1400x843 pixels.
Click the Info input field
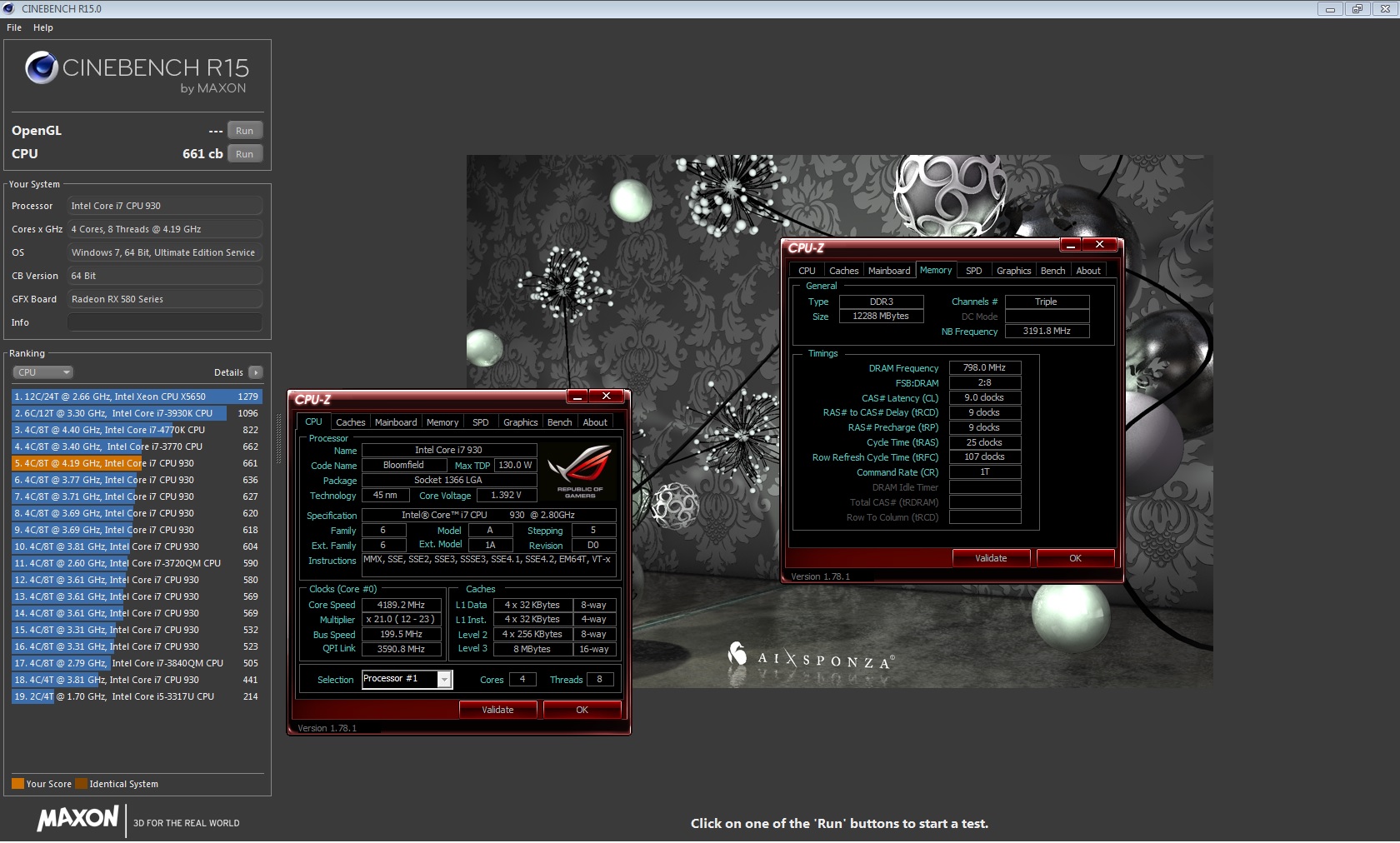pyautogui.click(x=165, y=322)
